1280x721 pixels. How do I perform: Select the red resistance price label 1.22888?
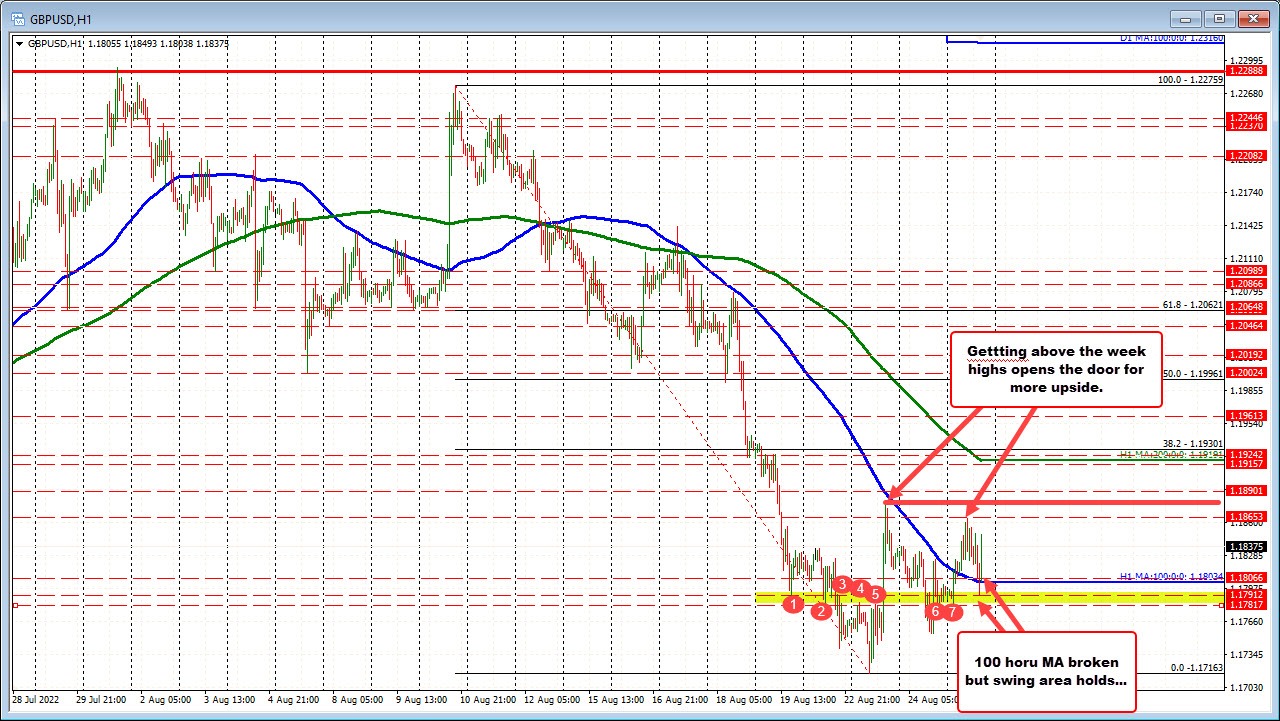pos(1245,72)
